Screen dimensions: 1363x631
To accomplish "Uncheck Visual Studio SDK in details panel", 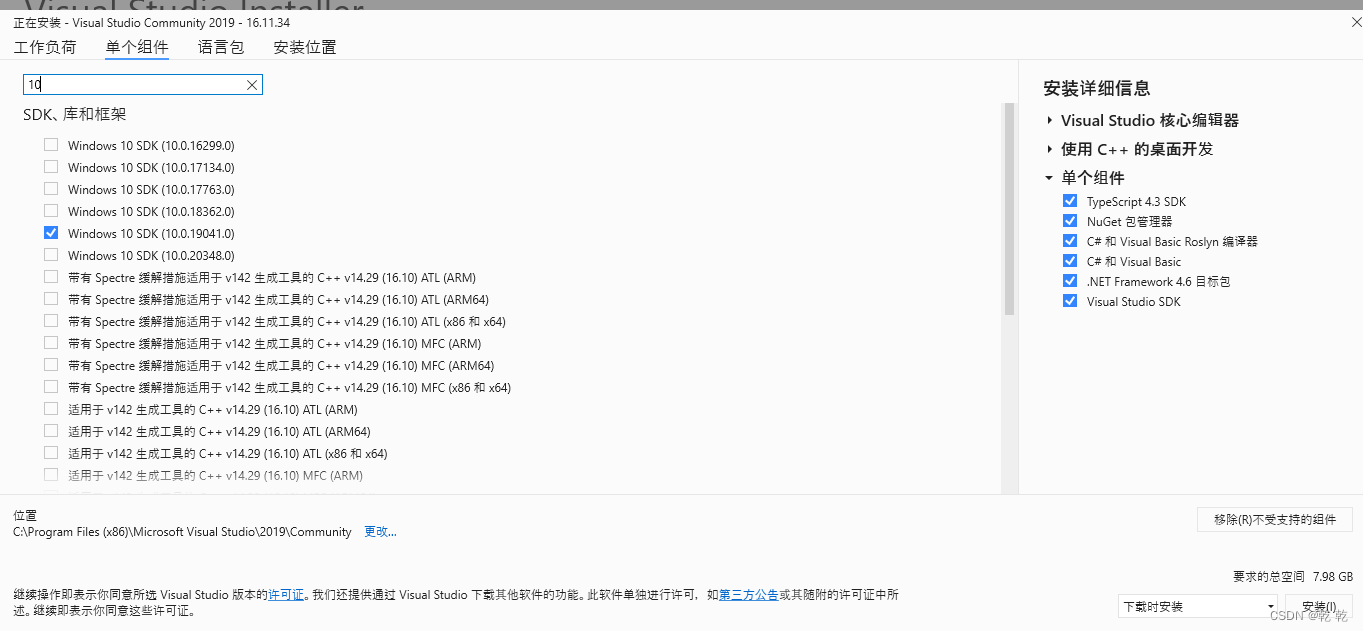I will (x=1070, y=301).
